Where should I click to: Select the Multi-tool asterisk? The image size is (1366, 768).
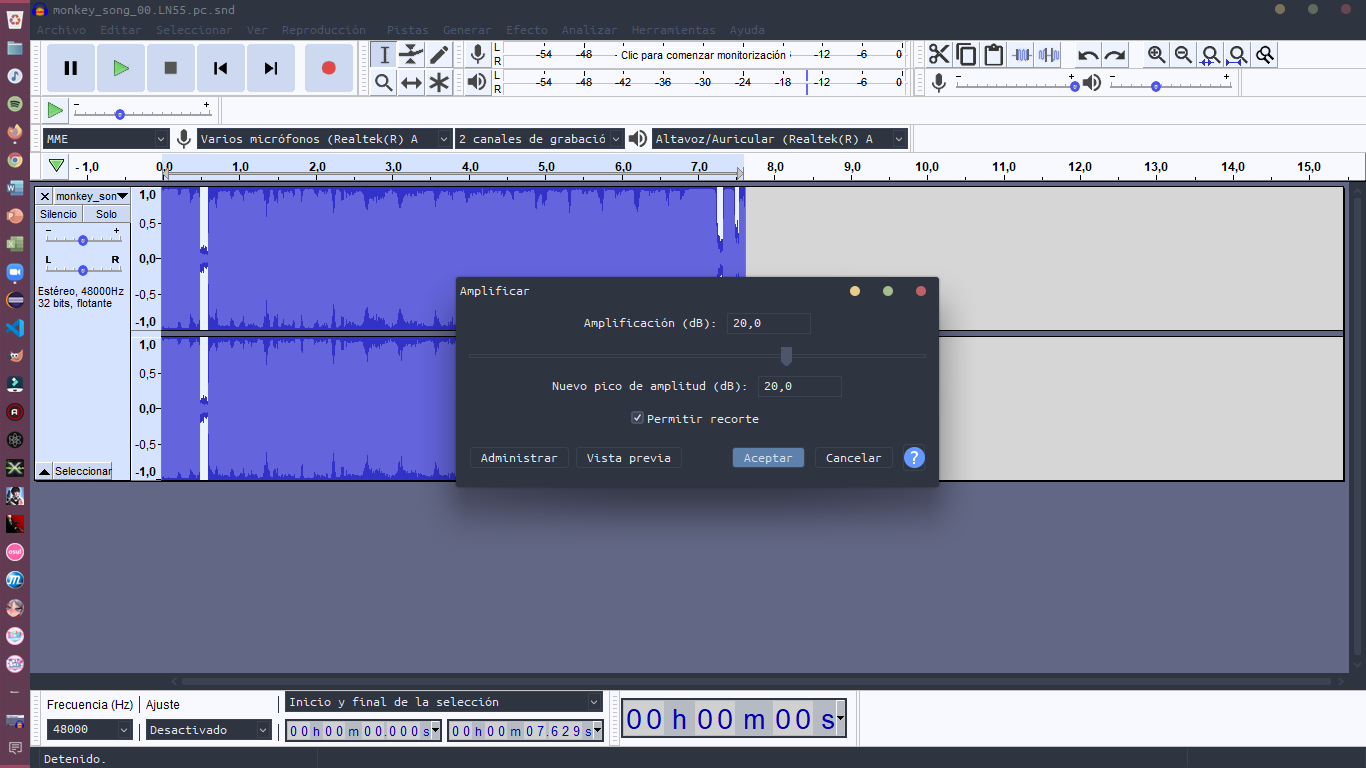tap(439, 82)
